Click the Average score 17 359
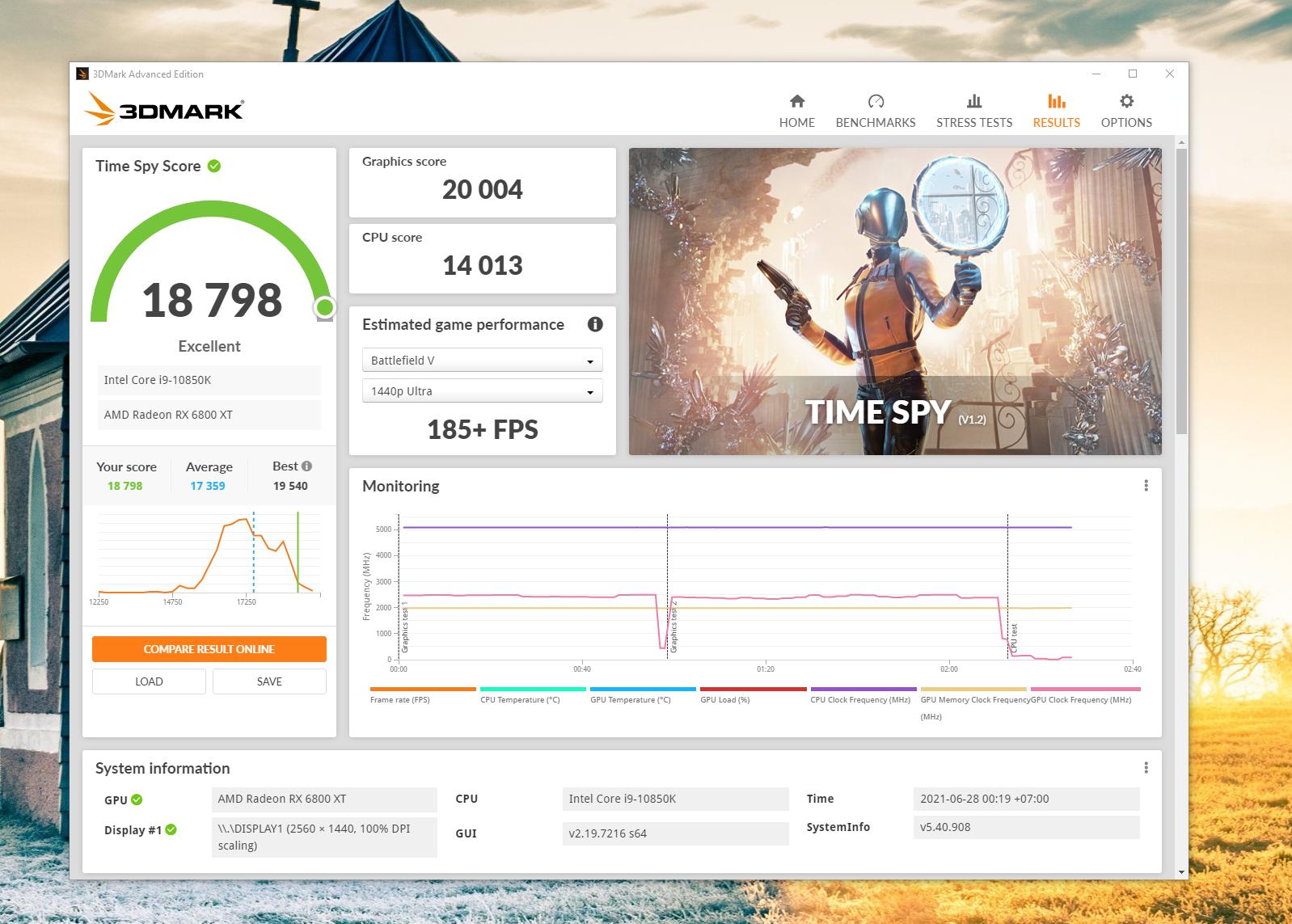Image resolution: width=1292 pixels, height=924 pixels. 208,486
